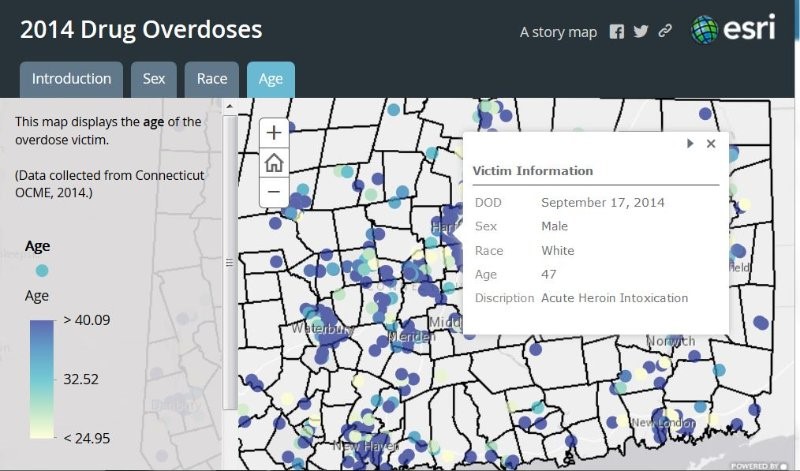Click the 'White' race value

pos(558,251)
